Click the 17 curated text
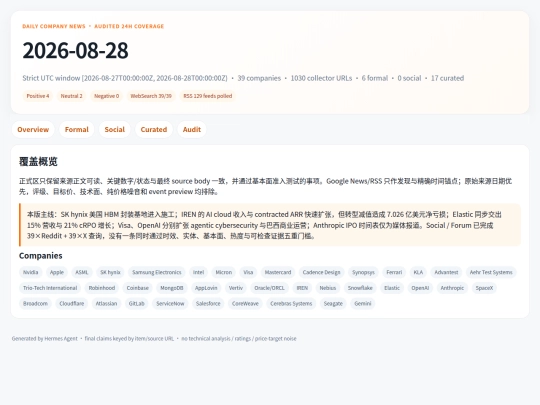Viewport: 540px width, 405px height. tap(447, 78)
